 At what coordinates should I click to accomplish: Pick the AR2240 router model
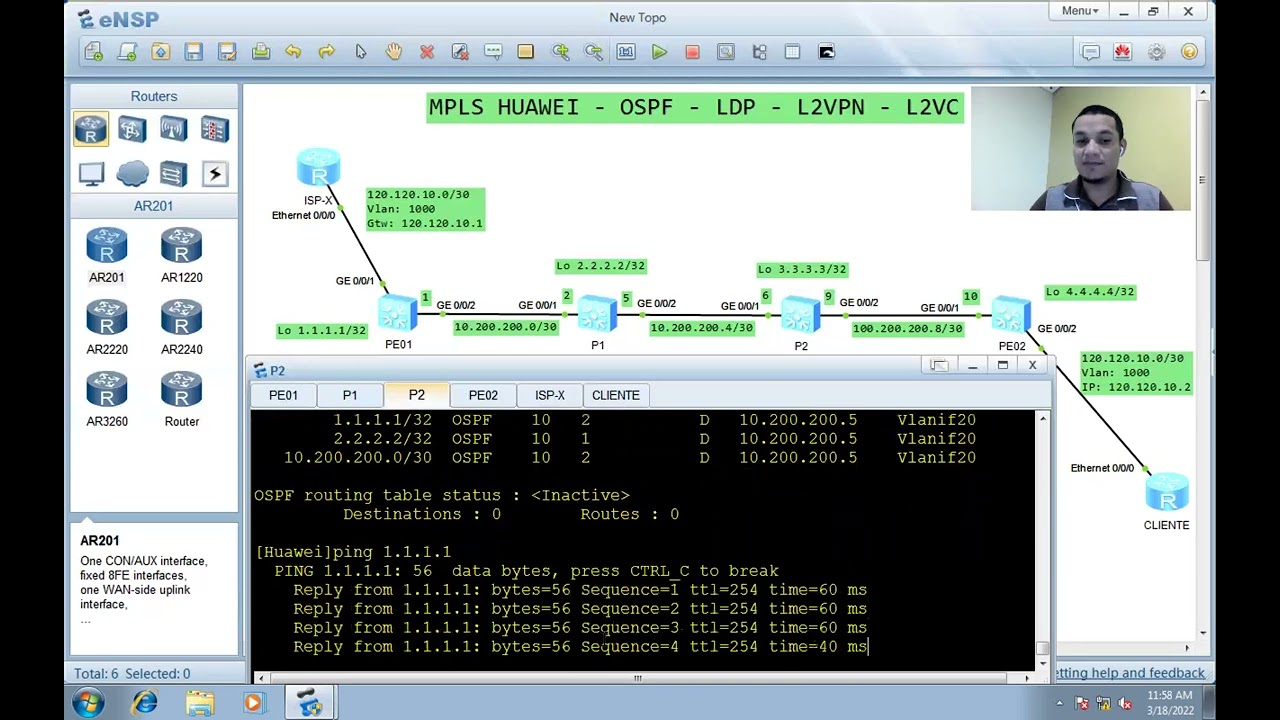[182, 328]
